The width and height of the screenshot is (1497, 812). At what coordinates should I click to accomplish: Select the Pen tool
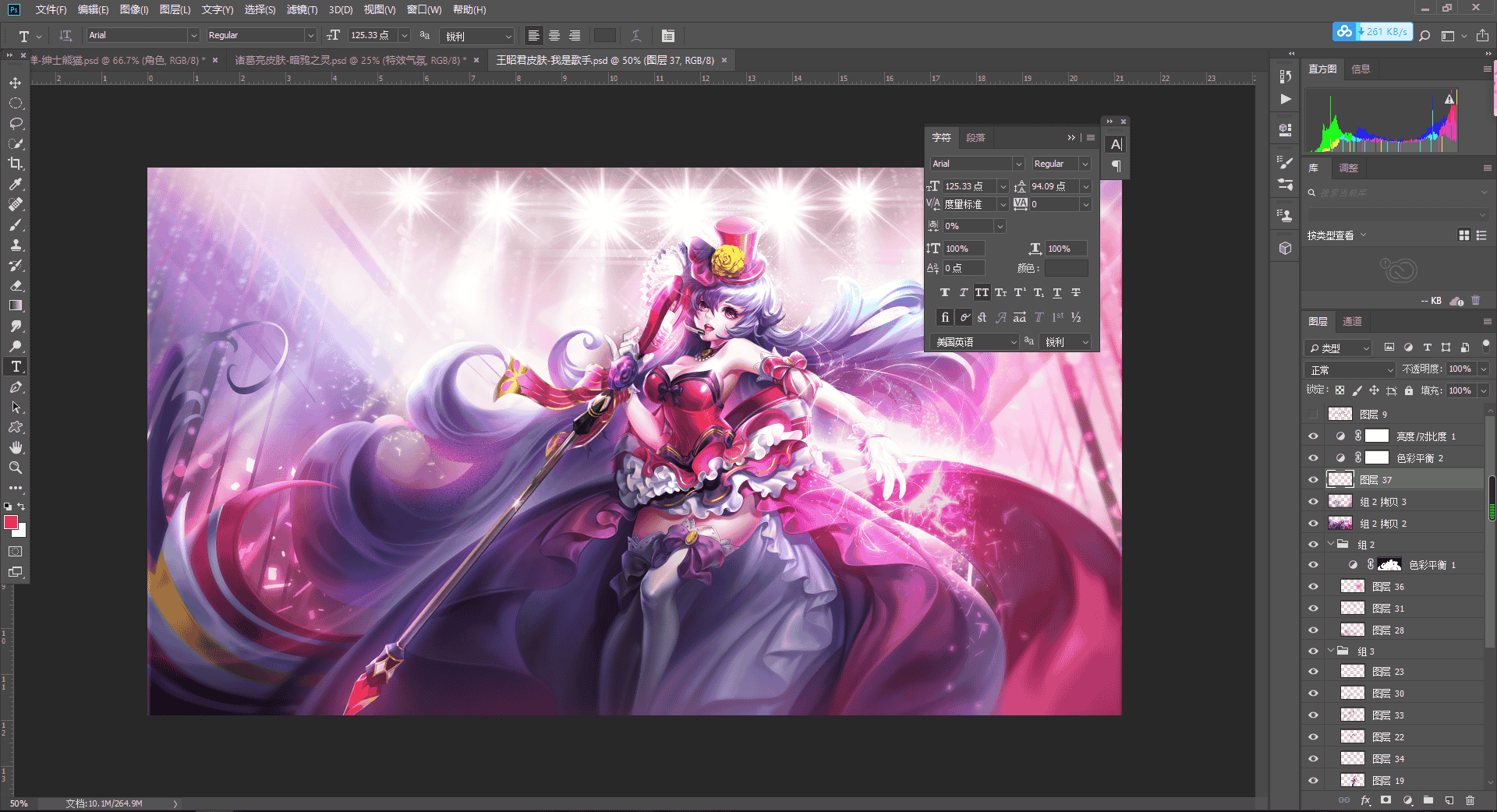pos(16,387)
